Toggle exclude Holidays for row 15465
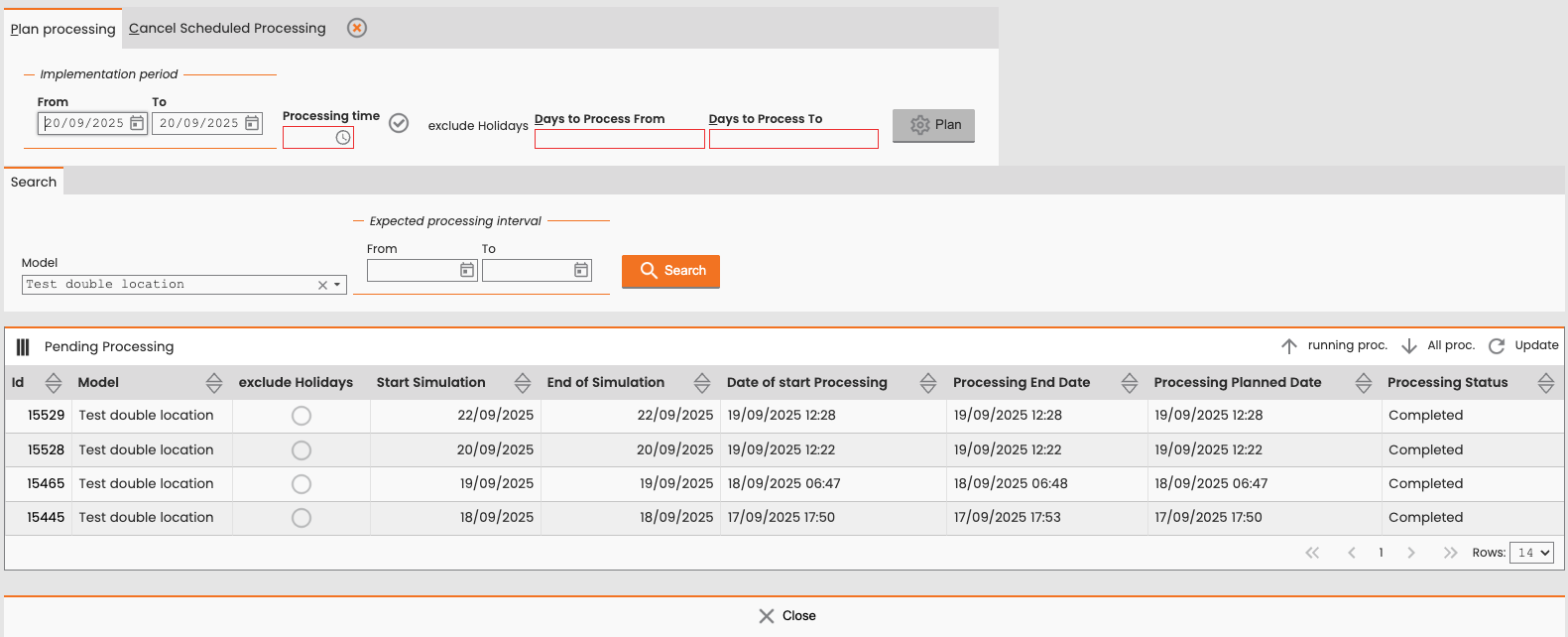Image resolution: width=1568 pixels, height=637 pixels. pos(302,484)
